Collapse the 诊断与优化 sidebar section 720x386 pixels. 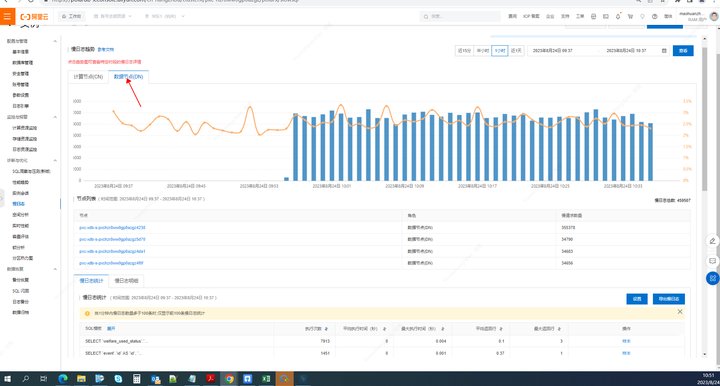[x=55, y=161]
